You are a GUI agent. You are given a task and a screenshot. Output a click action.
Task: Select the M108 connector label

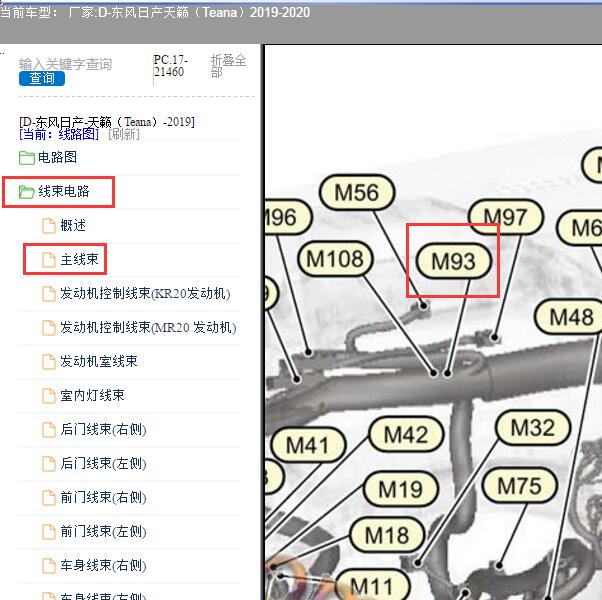tap(336, 259)
